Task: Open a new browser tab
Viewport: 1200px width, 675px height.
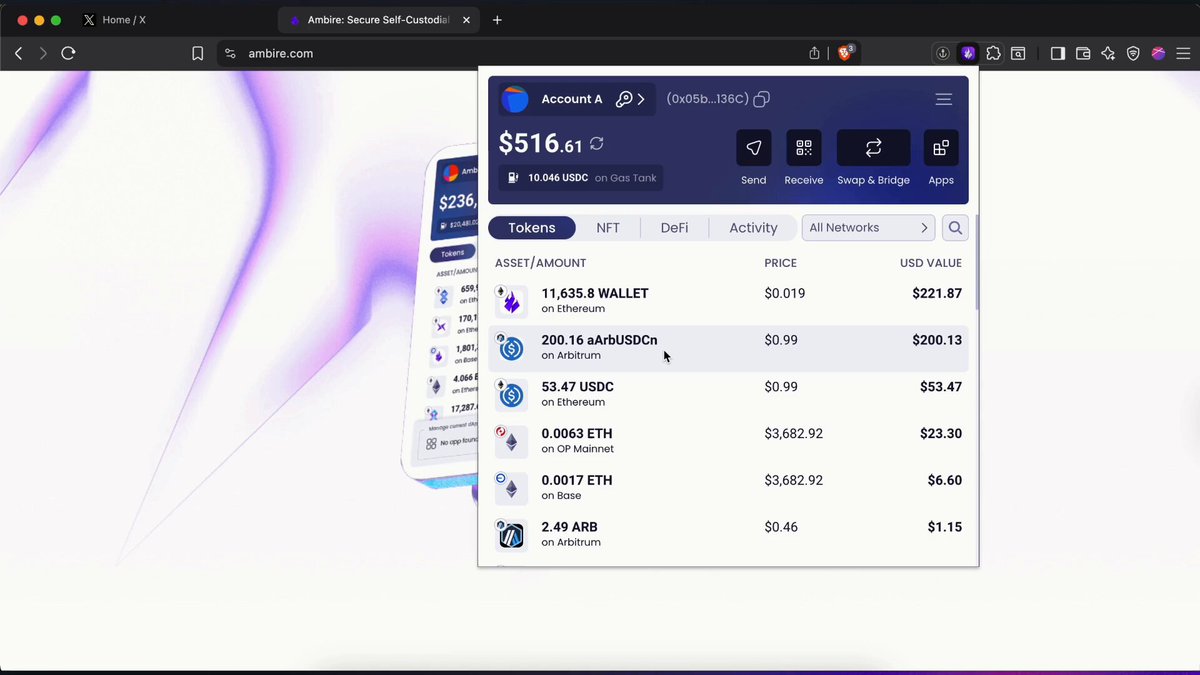Action: pyautogui.click(x=497, y=20)
